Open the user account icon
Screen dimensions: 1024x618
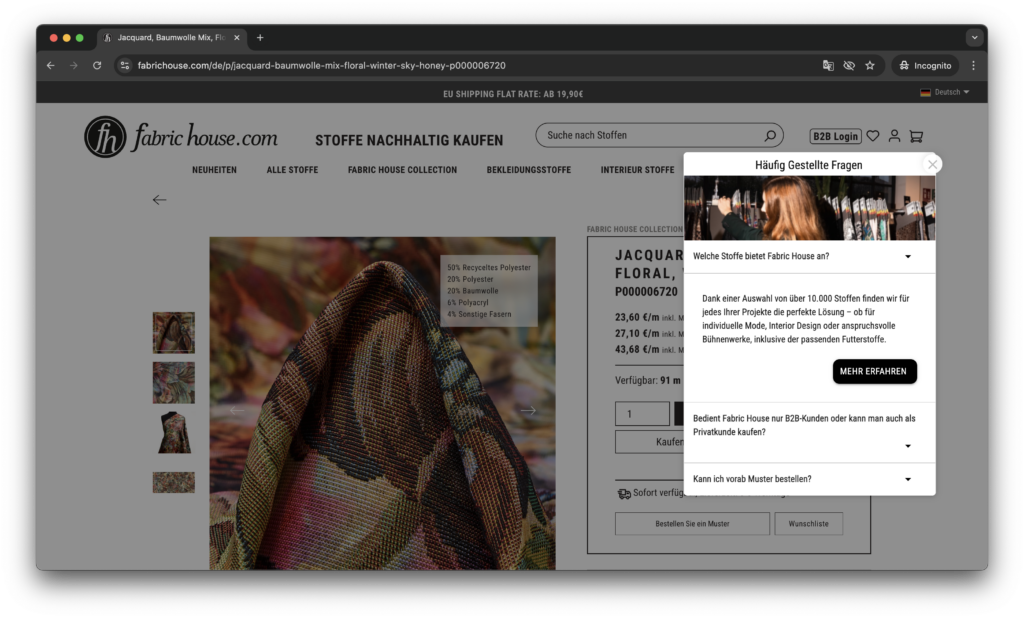click(x=894, y=136)
